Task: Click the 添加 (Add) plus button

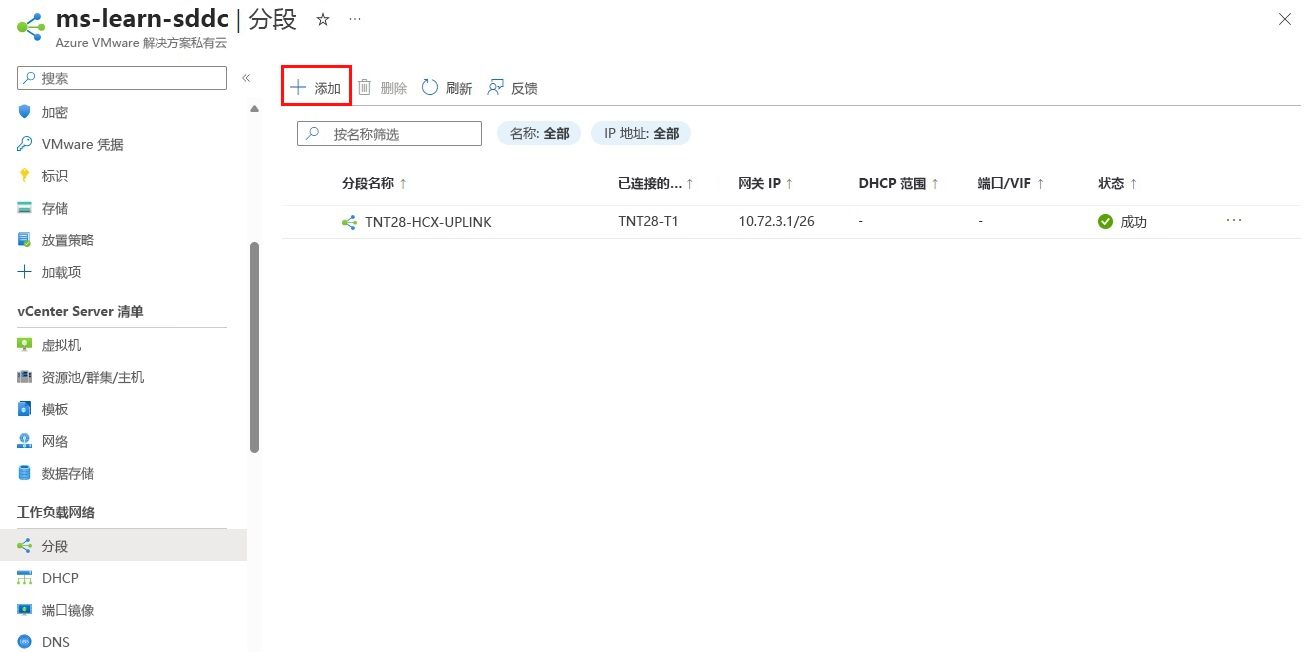Action: [316, 88]
